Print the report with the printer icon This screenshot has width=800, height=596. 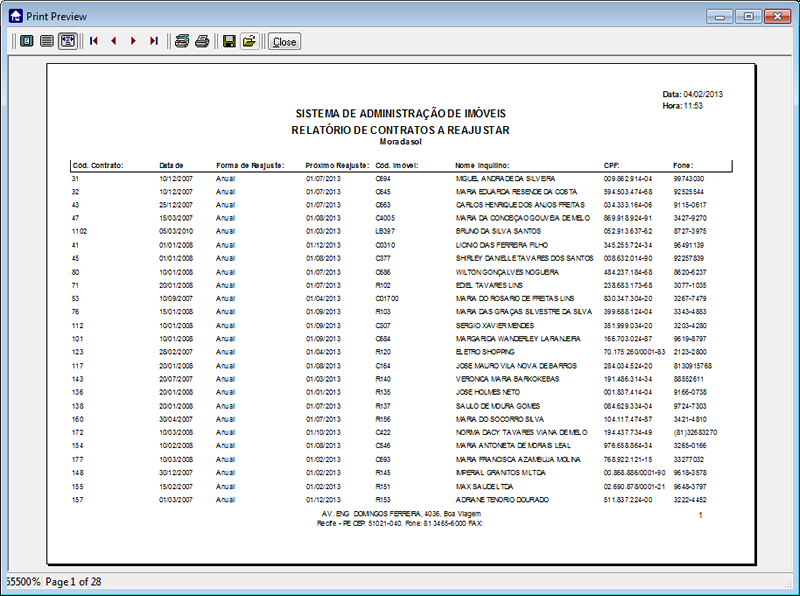tap(201, 41)
